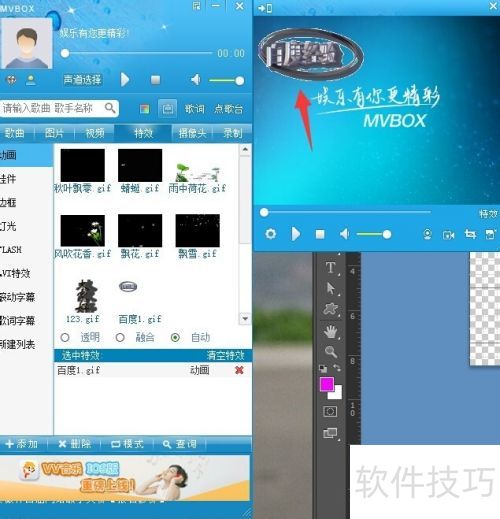The width and height of the screenshot is (500, 519).
Task: Select 飘花.gif thumbnail
Action: (x=140, y=231)
